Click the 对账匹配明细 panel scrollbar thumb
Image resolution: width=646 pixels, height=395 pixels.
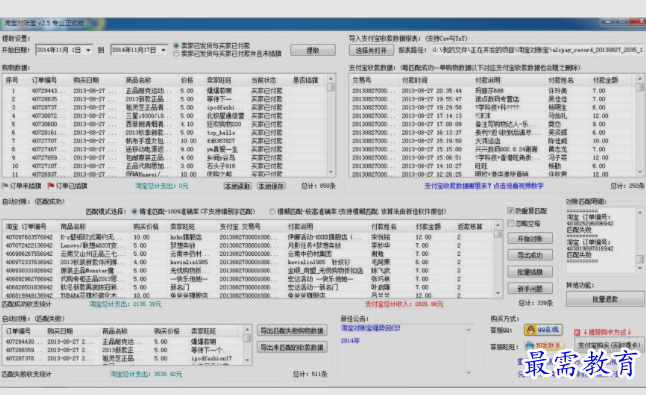pos(639,259)
